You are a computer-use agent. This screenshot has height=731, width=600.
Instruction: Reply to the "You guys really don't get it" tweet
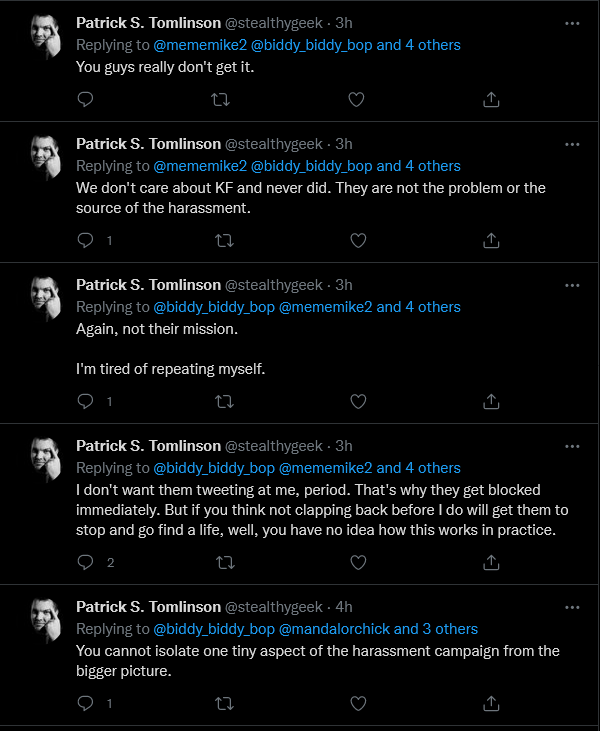(85, 99)
